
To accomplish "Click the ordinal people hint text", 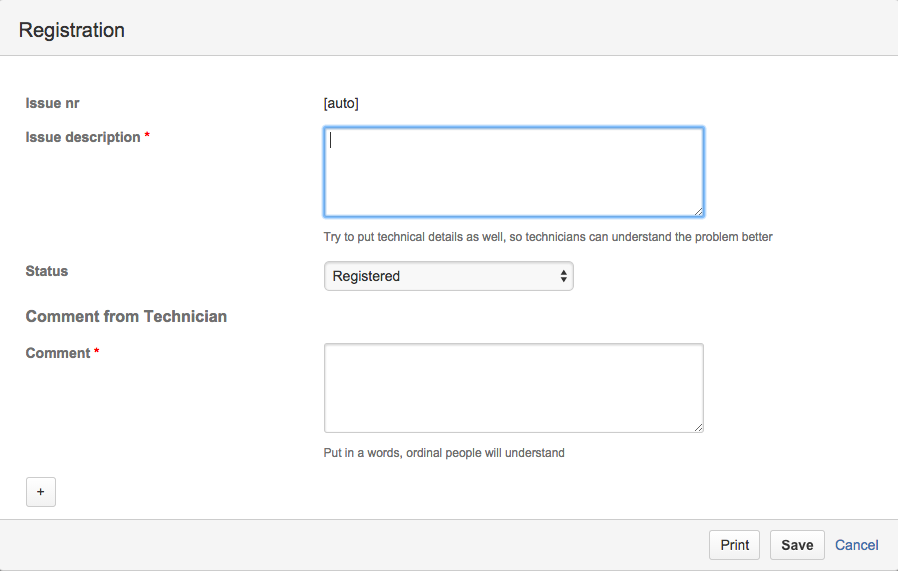I will 444,452.
